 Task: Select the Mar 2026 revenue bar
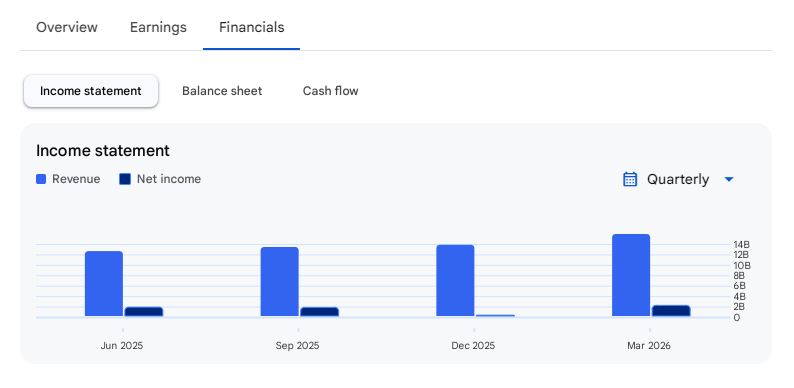pyautogui.click(x=631, y=275)
